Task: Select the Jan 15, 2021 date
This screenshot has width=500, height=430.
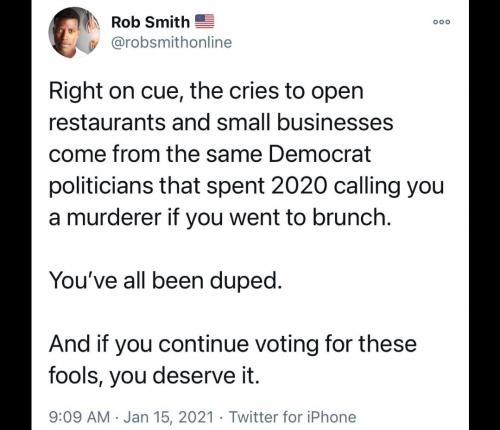Action: [x=168, y=417]
